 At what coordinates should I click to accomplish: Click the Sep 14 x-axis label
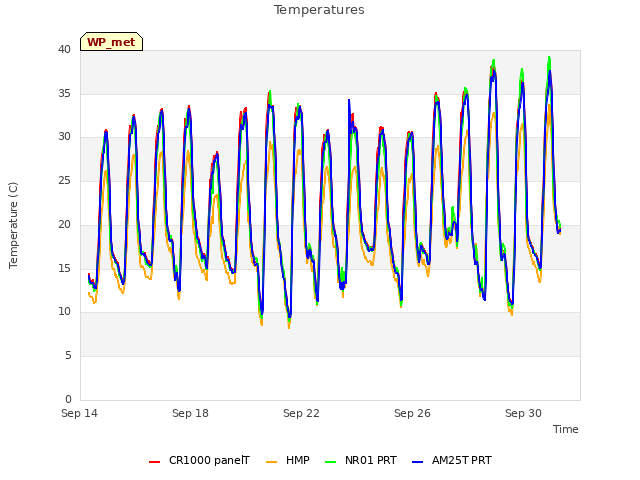pos(80,413)
